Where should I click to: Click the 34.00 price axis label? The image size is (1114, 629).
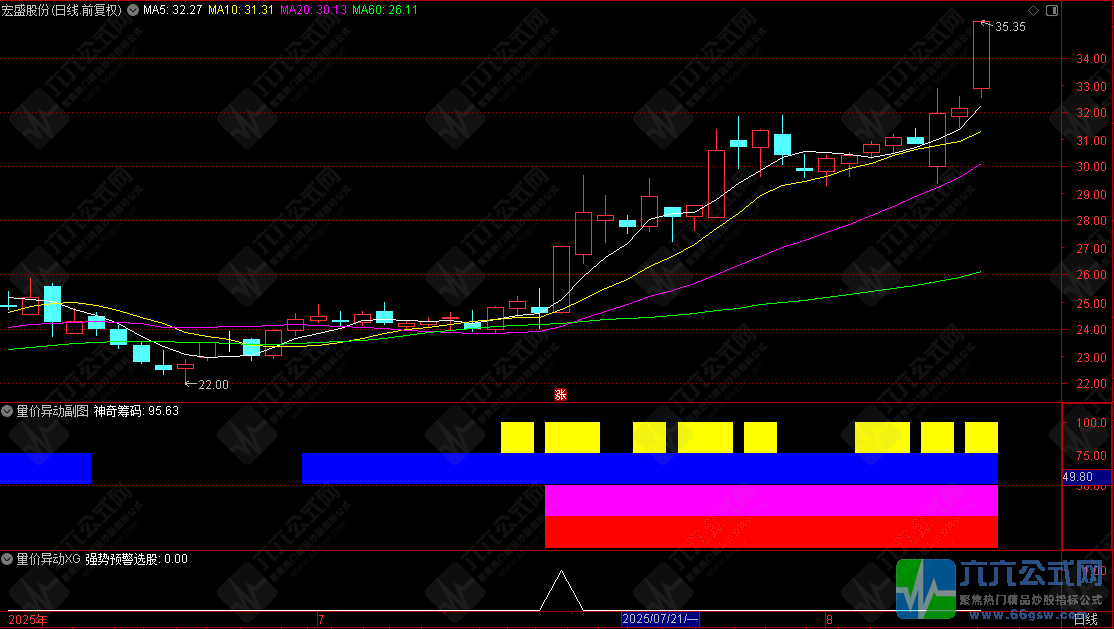coord(1091,59)
